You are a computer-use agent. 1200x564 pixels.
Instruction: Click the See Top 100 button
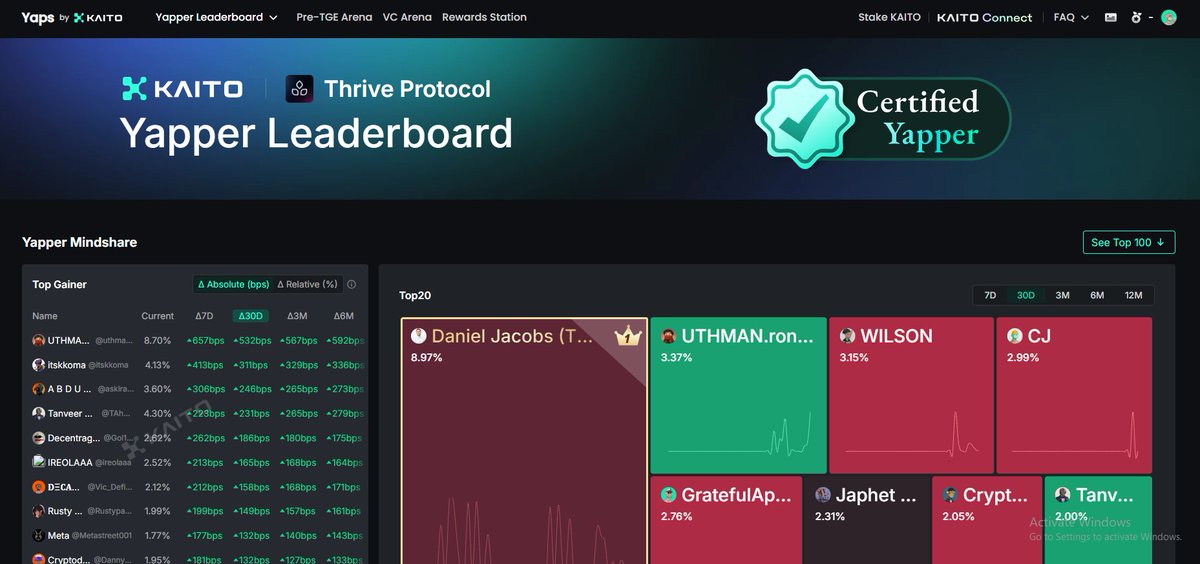[1129, 242]
